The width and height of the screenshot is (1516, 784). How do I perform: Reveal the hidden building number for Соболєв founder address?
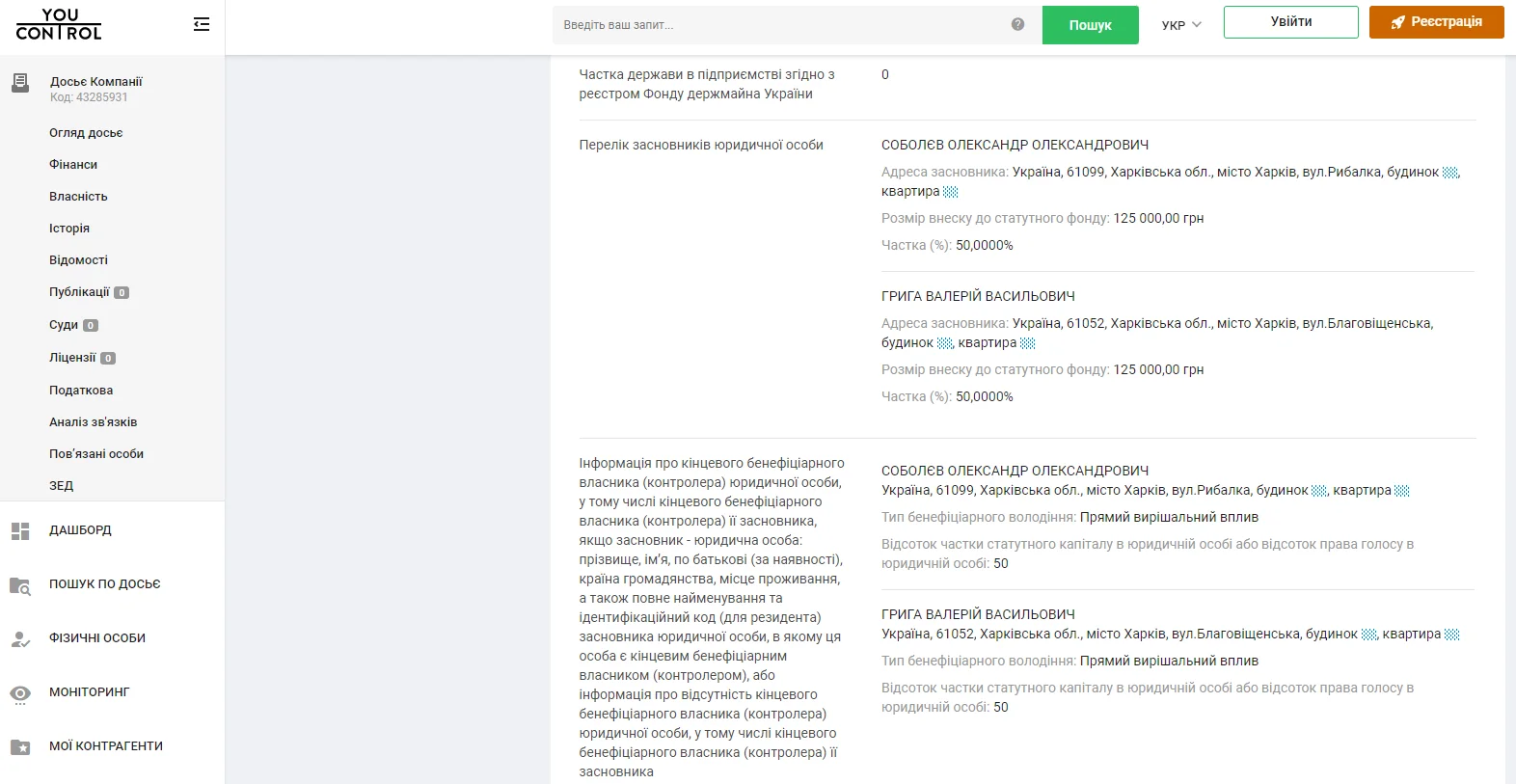point(1449,173)
